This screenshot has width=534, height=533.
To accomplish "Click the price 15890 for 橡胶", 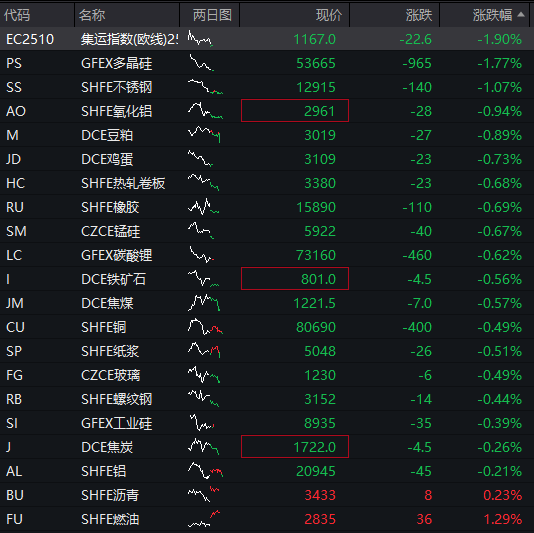I will click(316, 207).
